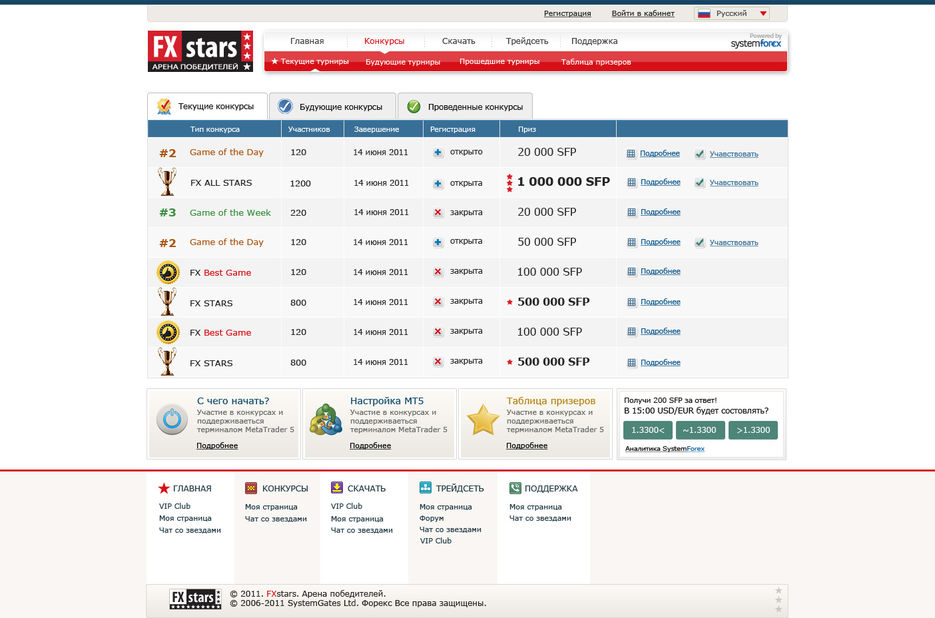The width and height of the screenshot is (935, 618).
Task: Click Чат со звездами under КОНКУРСЫ footer column
Action: [276, 519]
